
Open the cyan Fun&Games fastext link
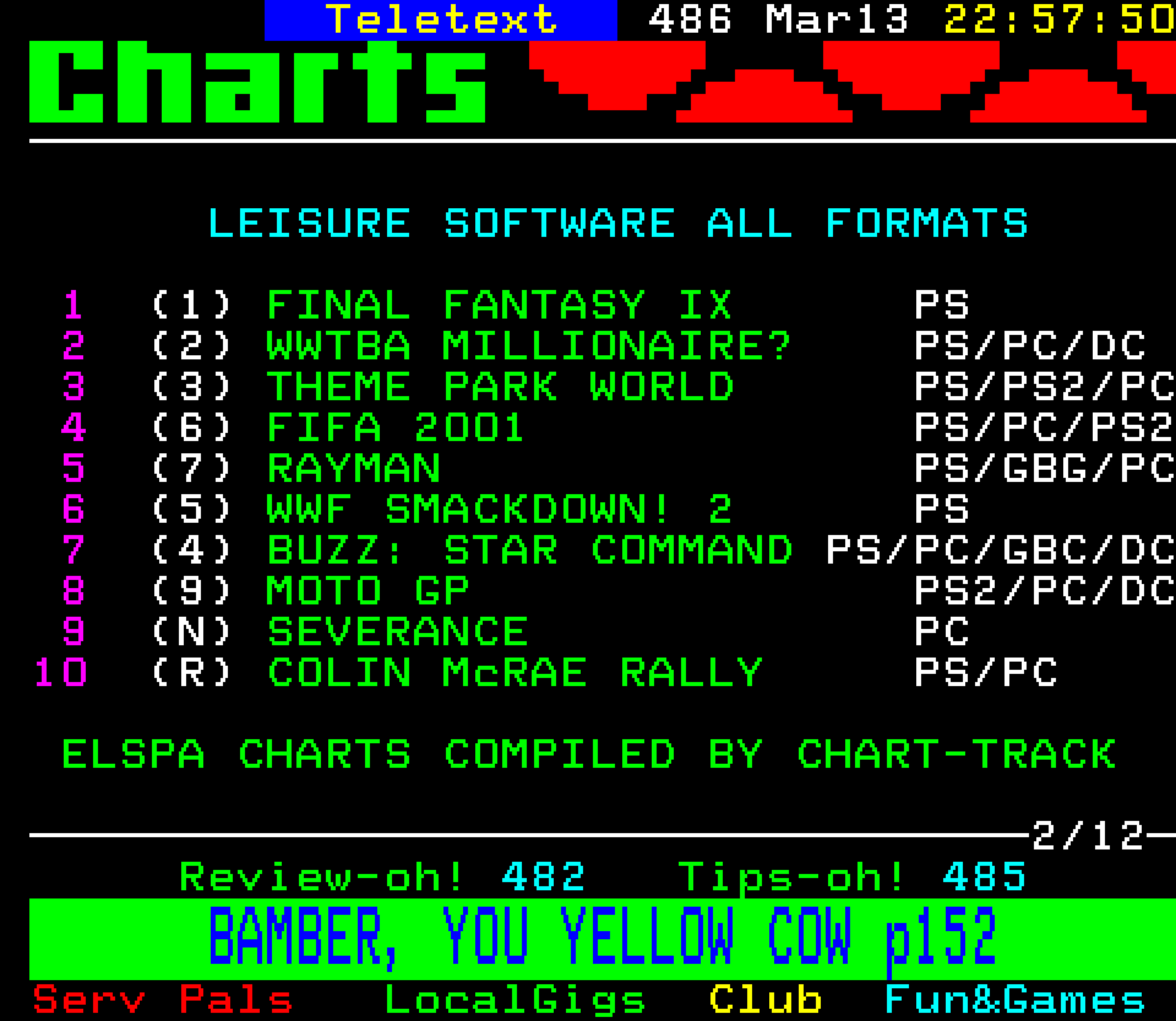coord(1015,999)
